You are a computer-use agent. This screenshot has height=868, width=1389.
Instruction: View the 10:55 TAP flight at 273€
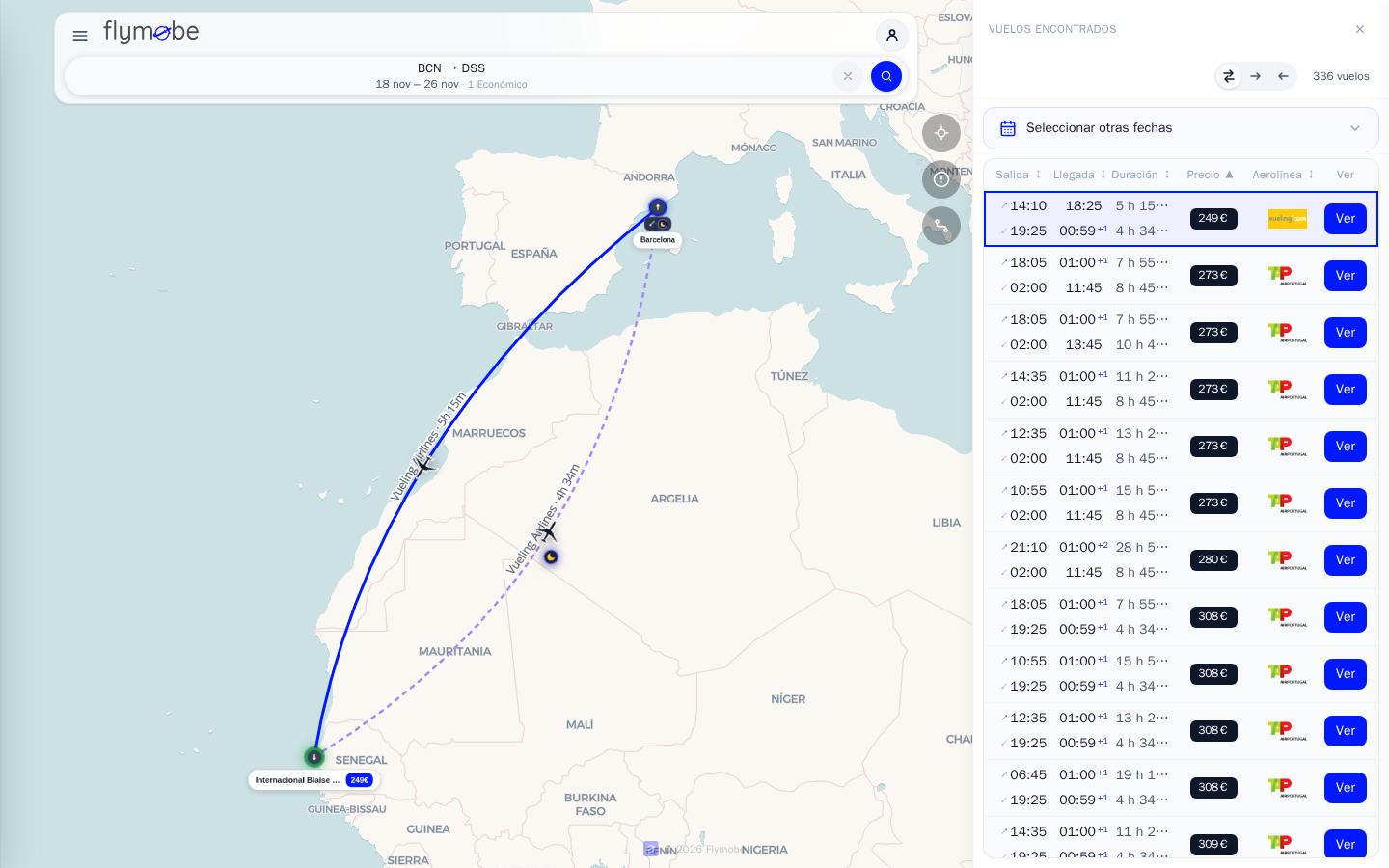(1346, 503)
